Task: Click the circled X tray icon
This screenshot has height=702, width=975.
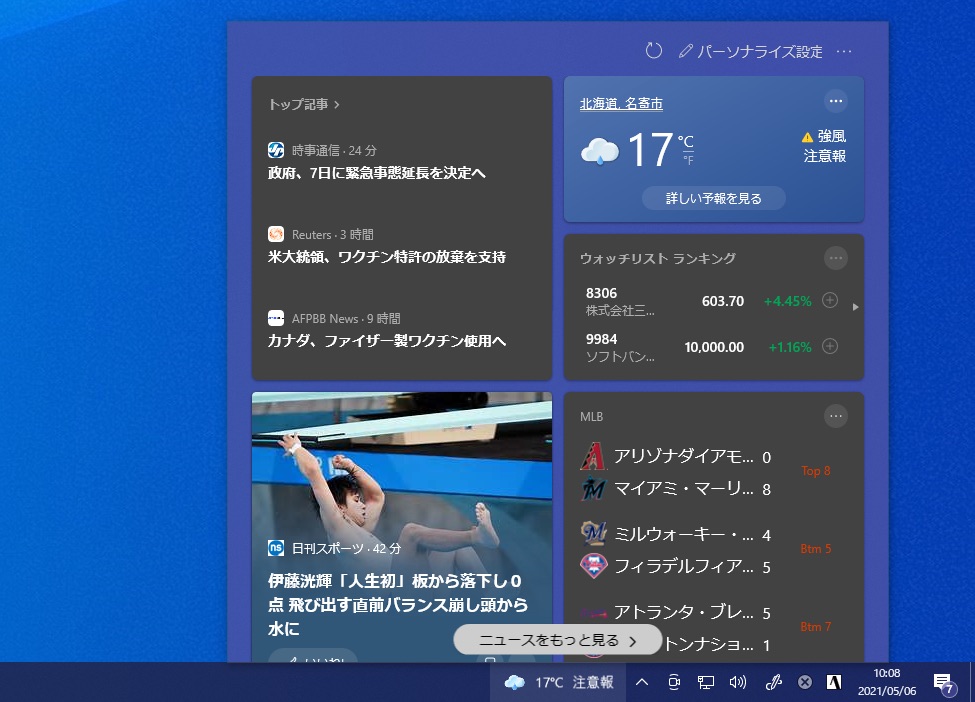Action: coord(805,682)
